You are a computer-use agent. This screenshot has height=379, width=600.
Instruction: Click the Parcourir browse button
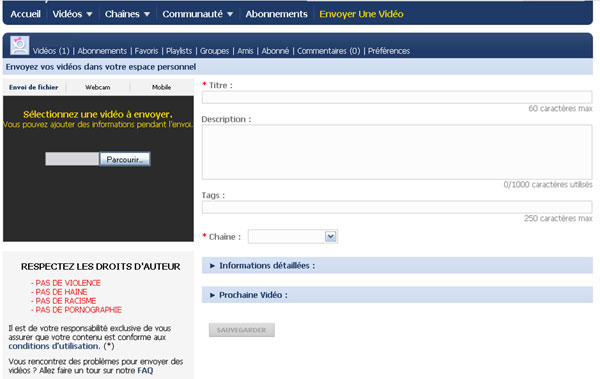click(x=125, y=159)
